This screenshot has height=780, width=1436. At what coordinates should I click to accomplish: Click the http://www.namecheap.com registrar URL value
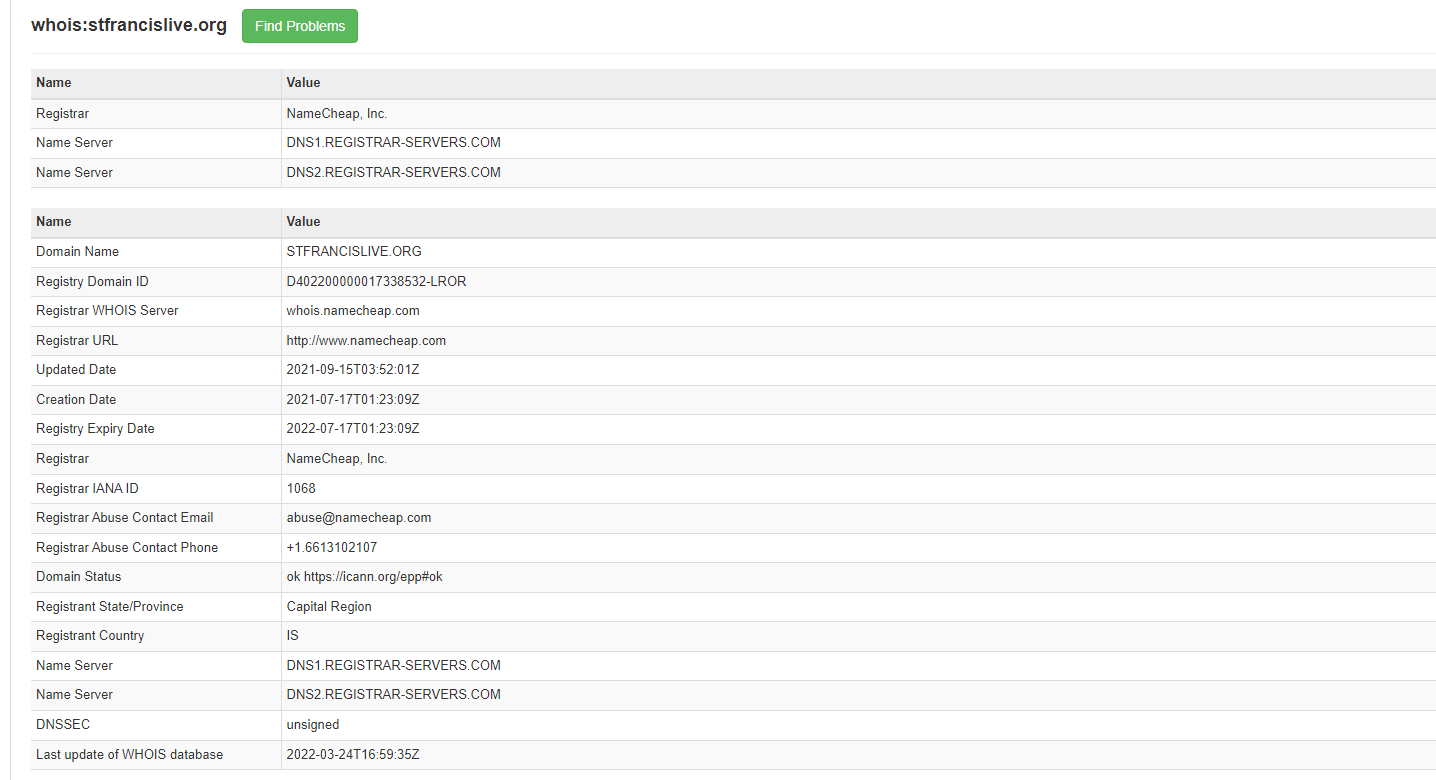click(366, 340)
